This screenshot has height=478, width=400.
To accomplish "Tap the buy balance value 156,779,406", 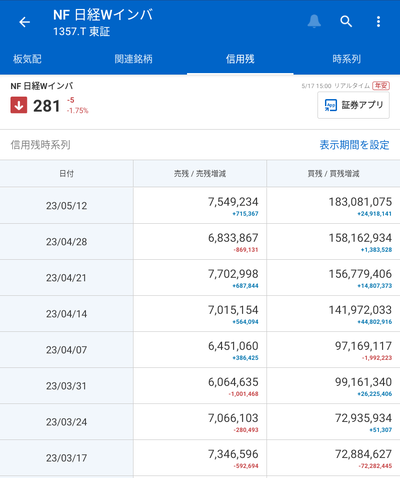I will pyautogui.click(x=360, y=274).
